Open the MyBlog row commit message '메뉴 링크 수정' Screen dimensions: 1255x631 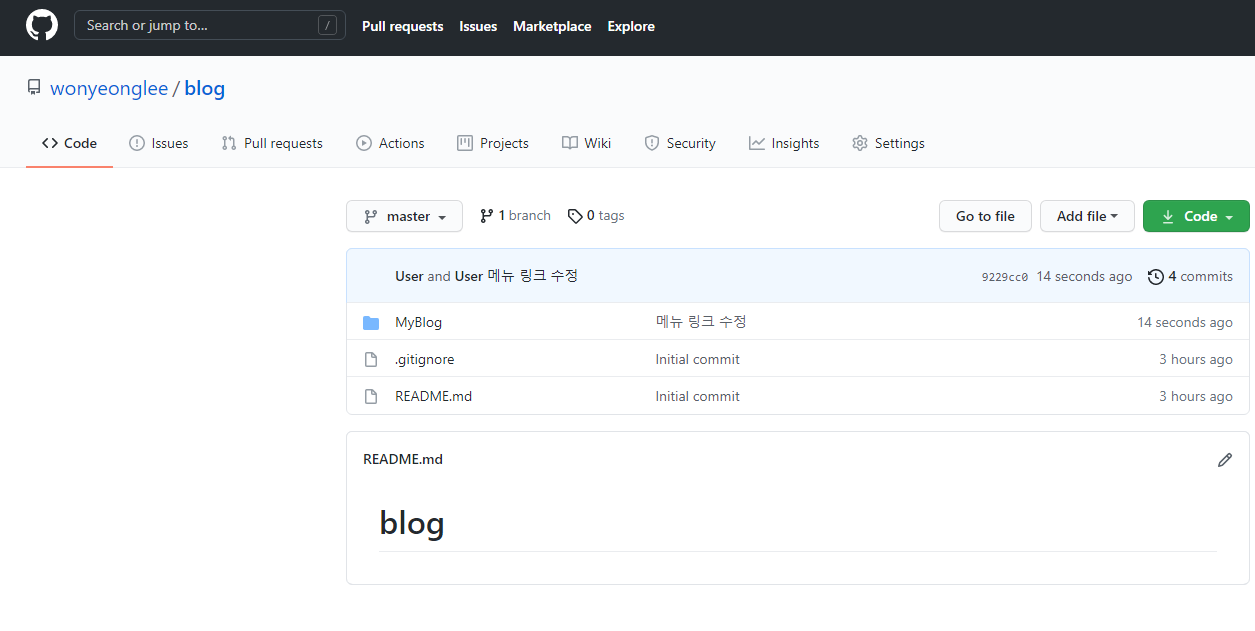pyautogui.click(x=701, y=322)
